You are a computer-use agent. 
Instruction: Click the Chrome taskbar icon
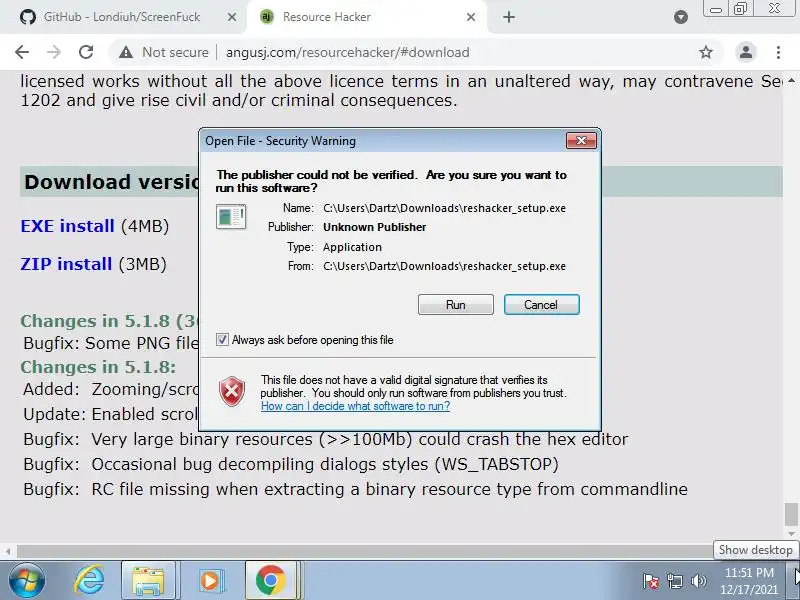[270, 581]
